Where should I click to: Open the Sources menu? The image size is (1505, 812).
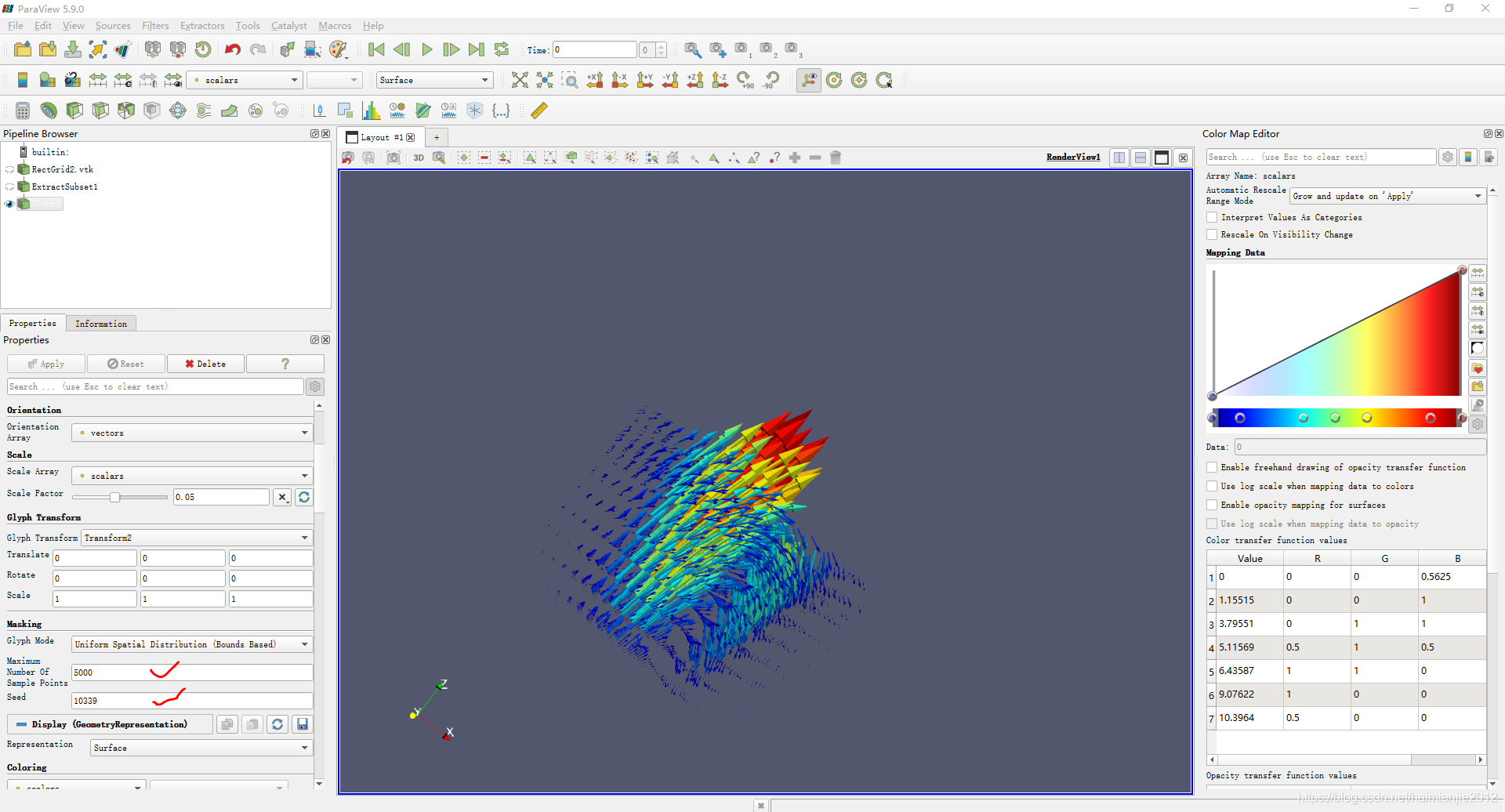click(x=113, y=26)
